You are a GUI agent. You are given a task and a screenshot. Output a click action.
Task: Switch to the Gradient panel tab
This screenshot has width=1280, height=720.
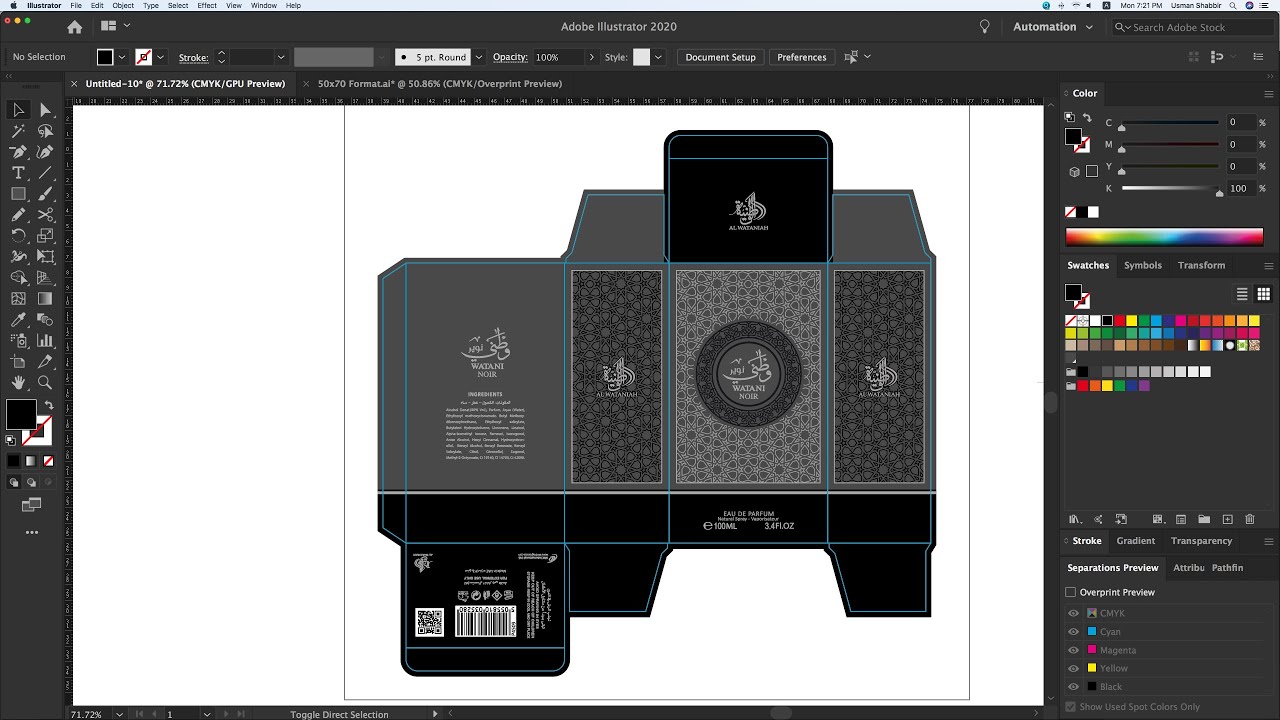[1136, 540]
